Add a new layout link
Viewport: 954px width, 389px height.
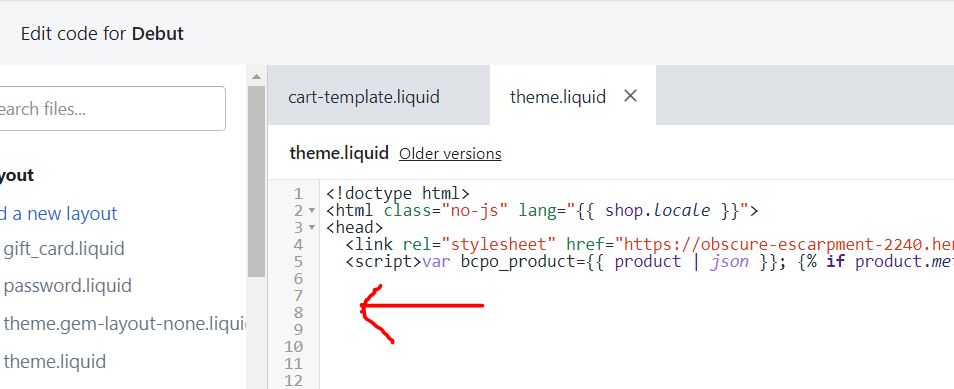[x=58, y=214]
